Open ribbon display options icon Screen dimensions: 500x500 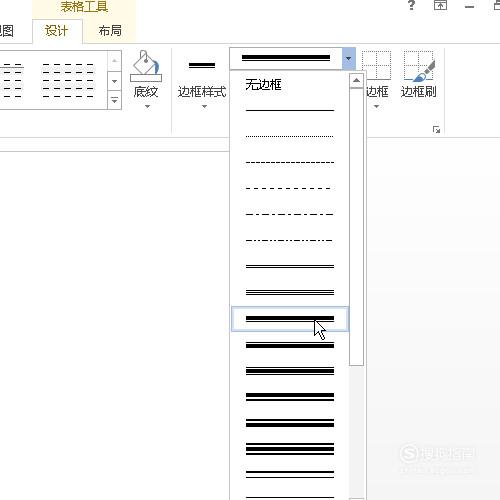440,5
